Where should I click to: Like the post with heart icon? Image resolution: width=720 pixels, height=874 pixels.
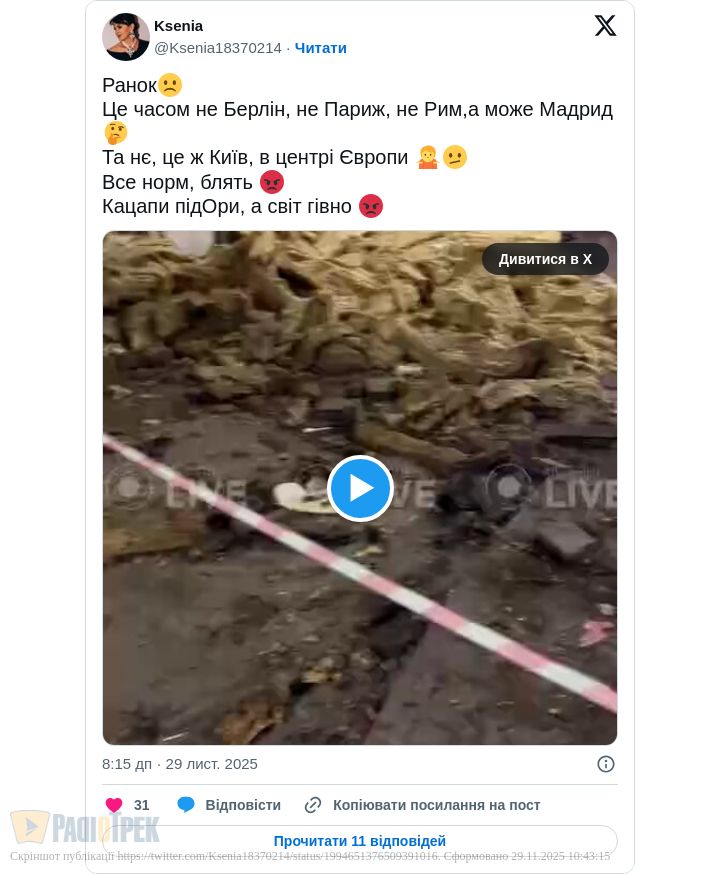114,805
